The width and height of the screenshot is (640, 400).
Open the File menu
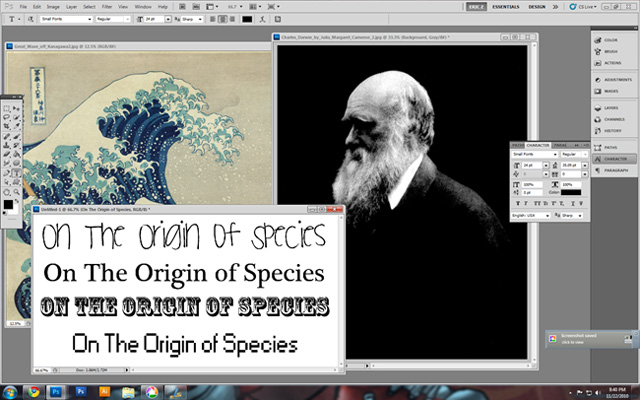[23, 7]
